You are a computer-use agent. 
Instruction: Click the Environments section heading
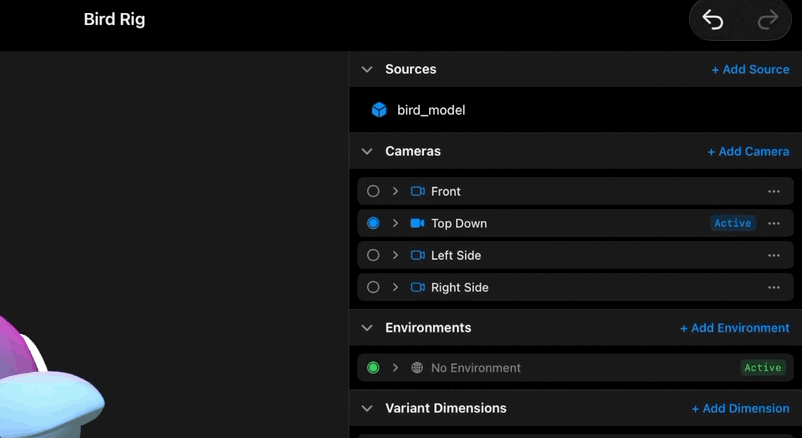click(428, 327)
